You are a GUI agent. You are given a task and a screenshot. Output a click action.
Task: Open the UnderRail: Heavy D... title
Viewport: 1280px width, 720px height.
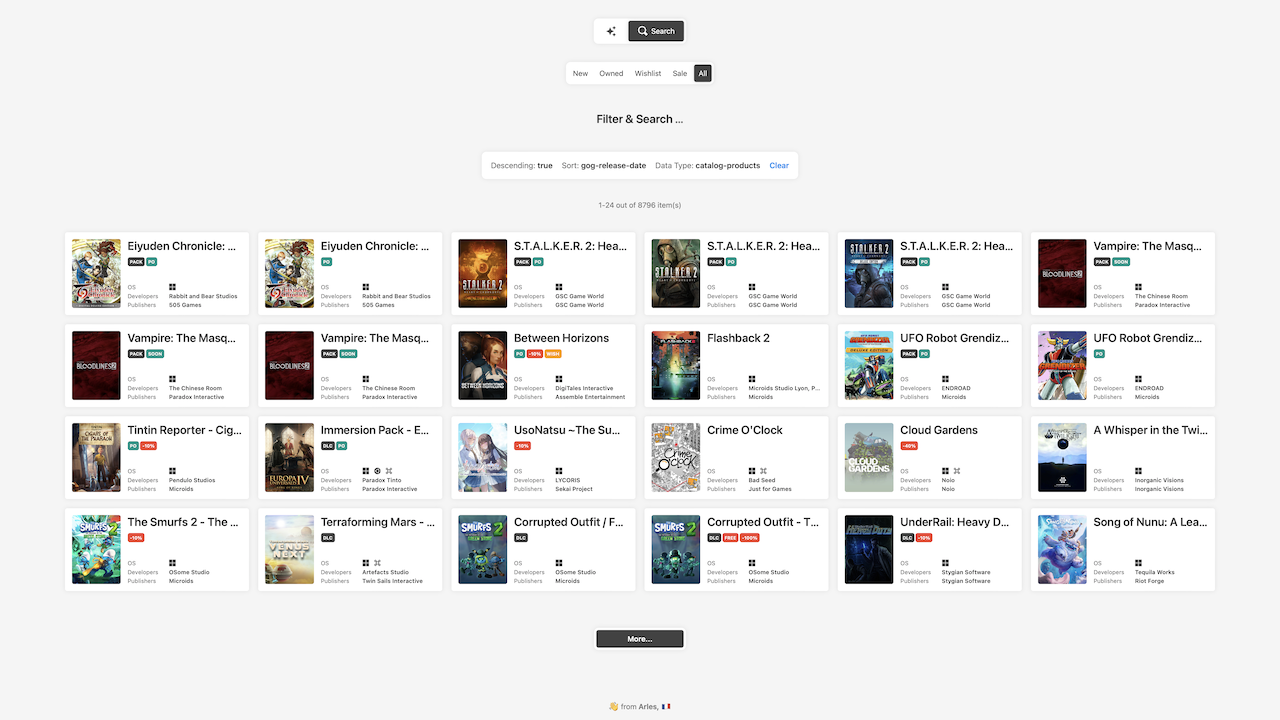955,522
